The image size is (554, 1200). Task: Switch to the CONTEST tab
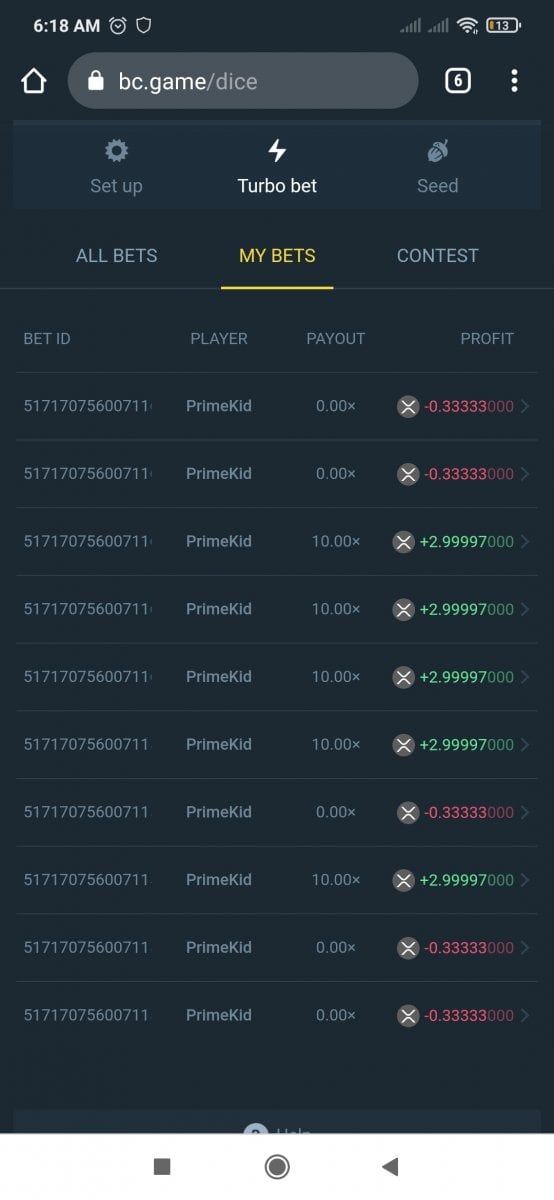(437, 256)
